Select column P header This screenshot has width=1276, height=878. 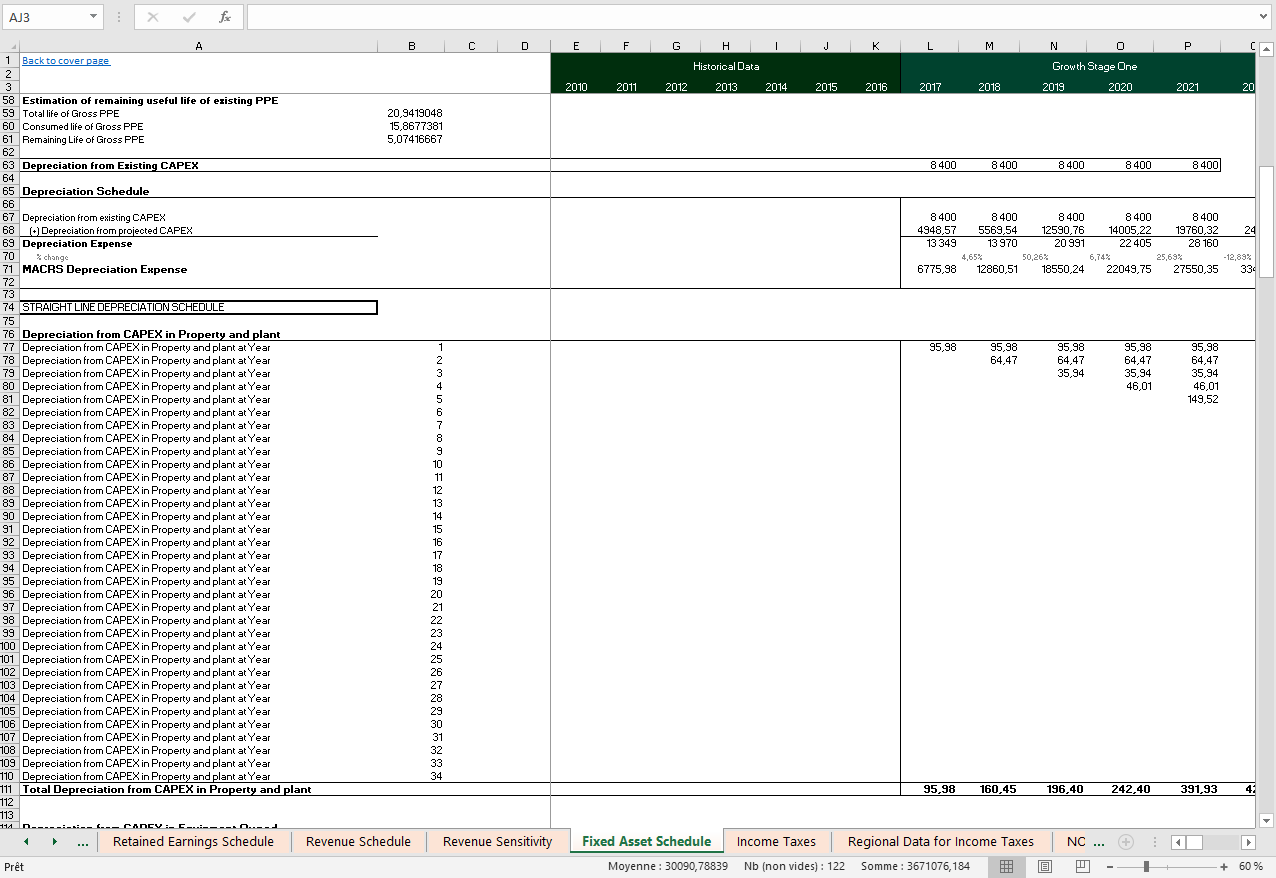coord(1187,46)
